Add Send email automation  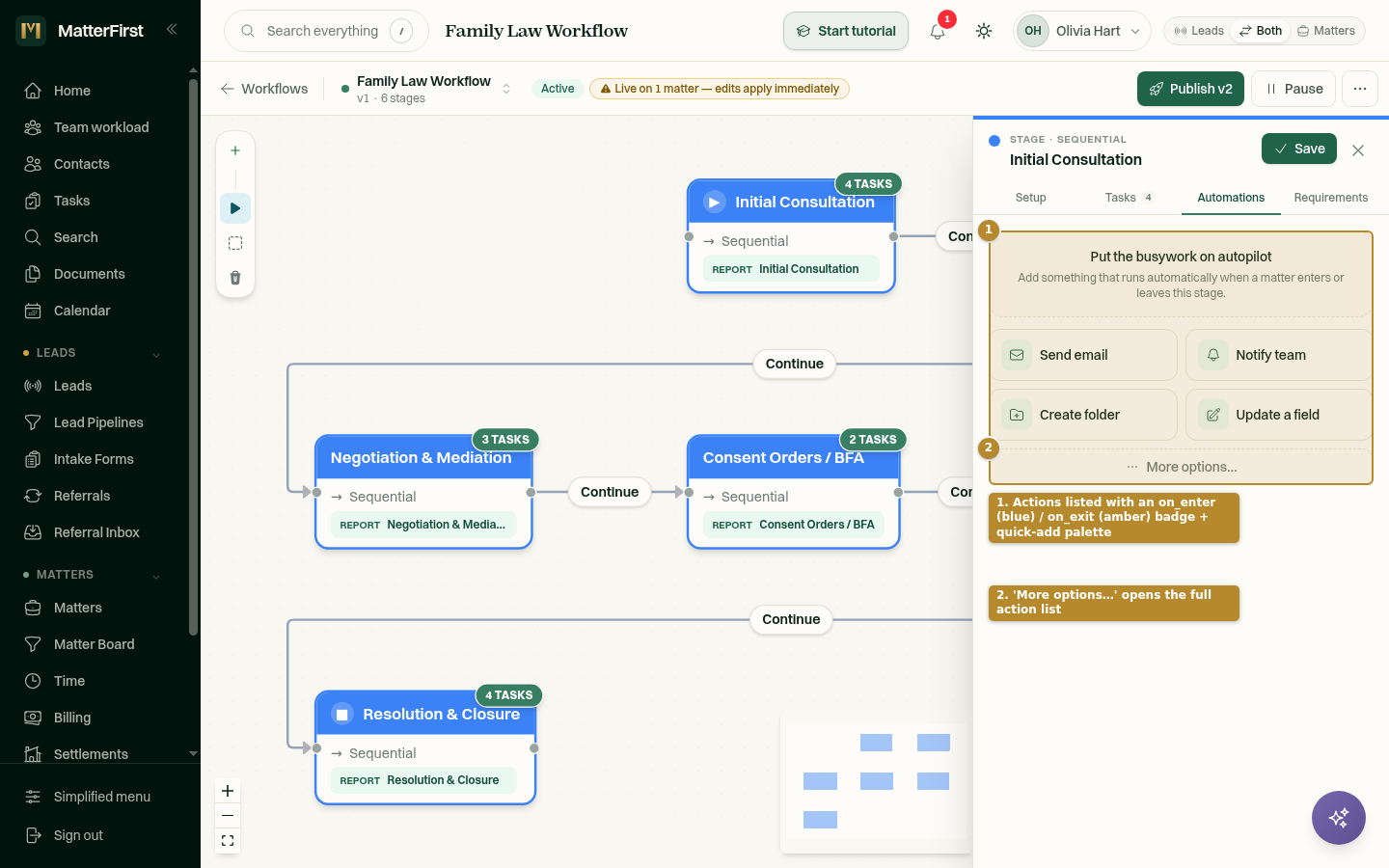pyautogui.click(x=1084, y=355)
